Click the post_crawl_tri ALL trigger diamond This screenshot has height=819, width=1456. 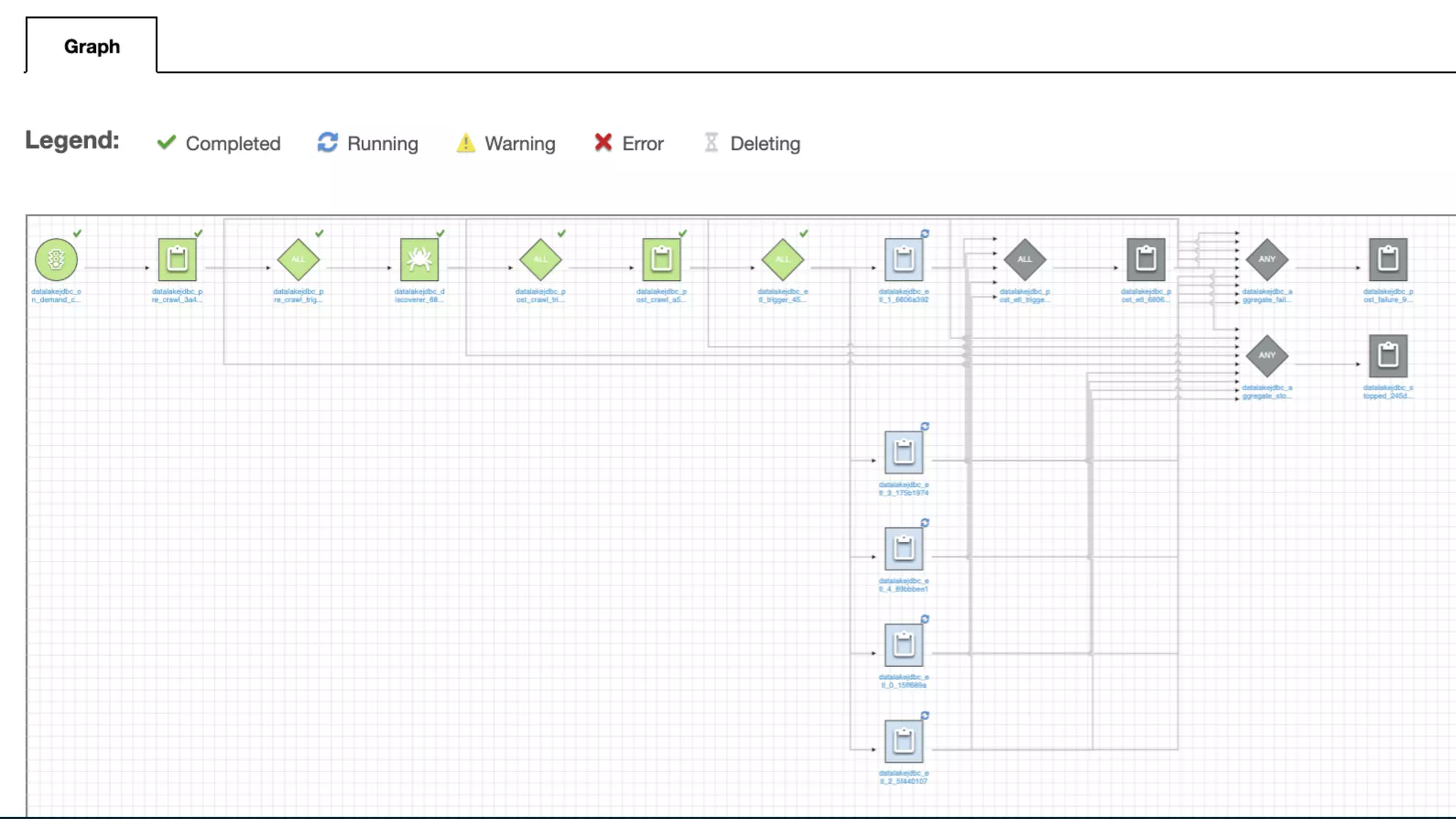[540, 259]
